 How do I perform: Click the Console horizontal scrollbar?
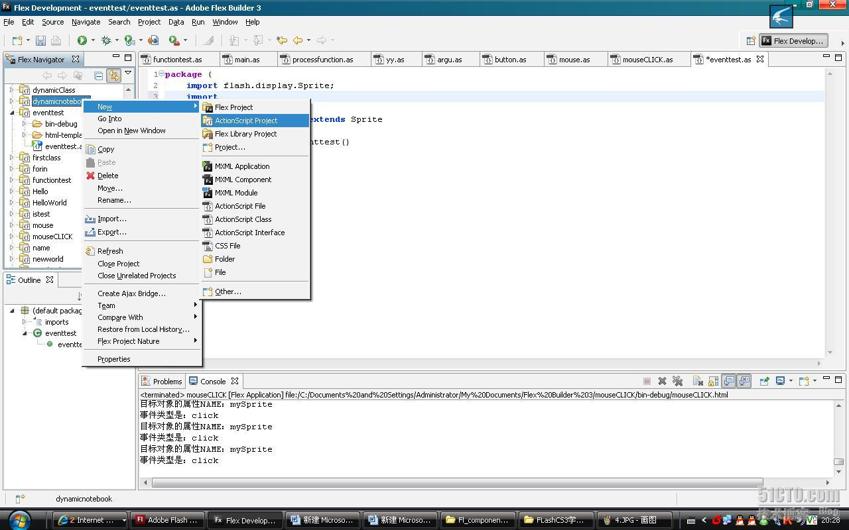click(x=458, y=482)
